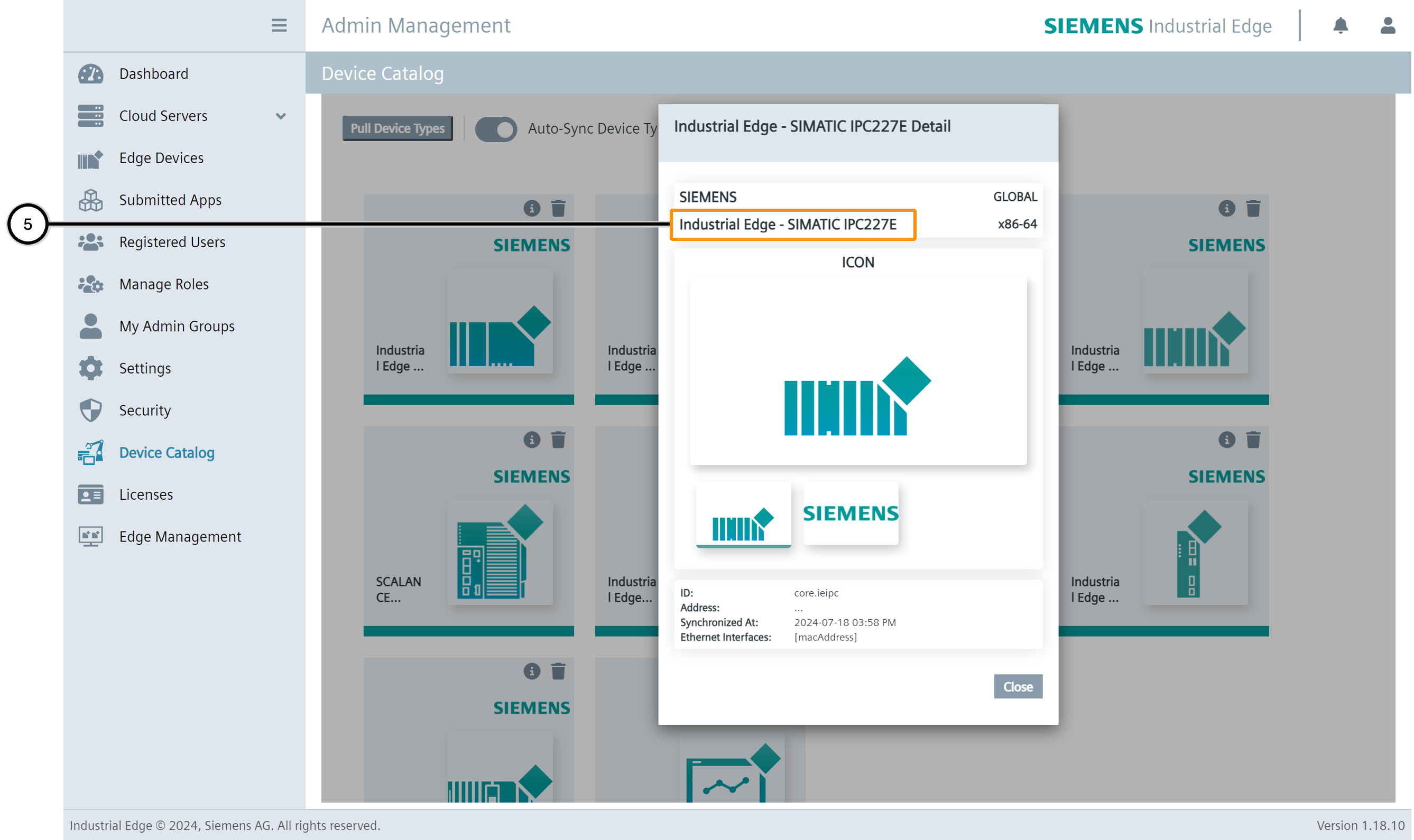
Task: Open the user profile icon
Action: (1387, 26)
